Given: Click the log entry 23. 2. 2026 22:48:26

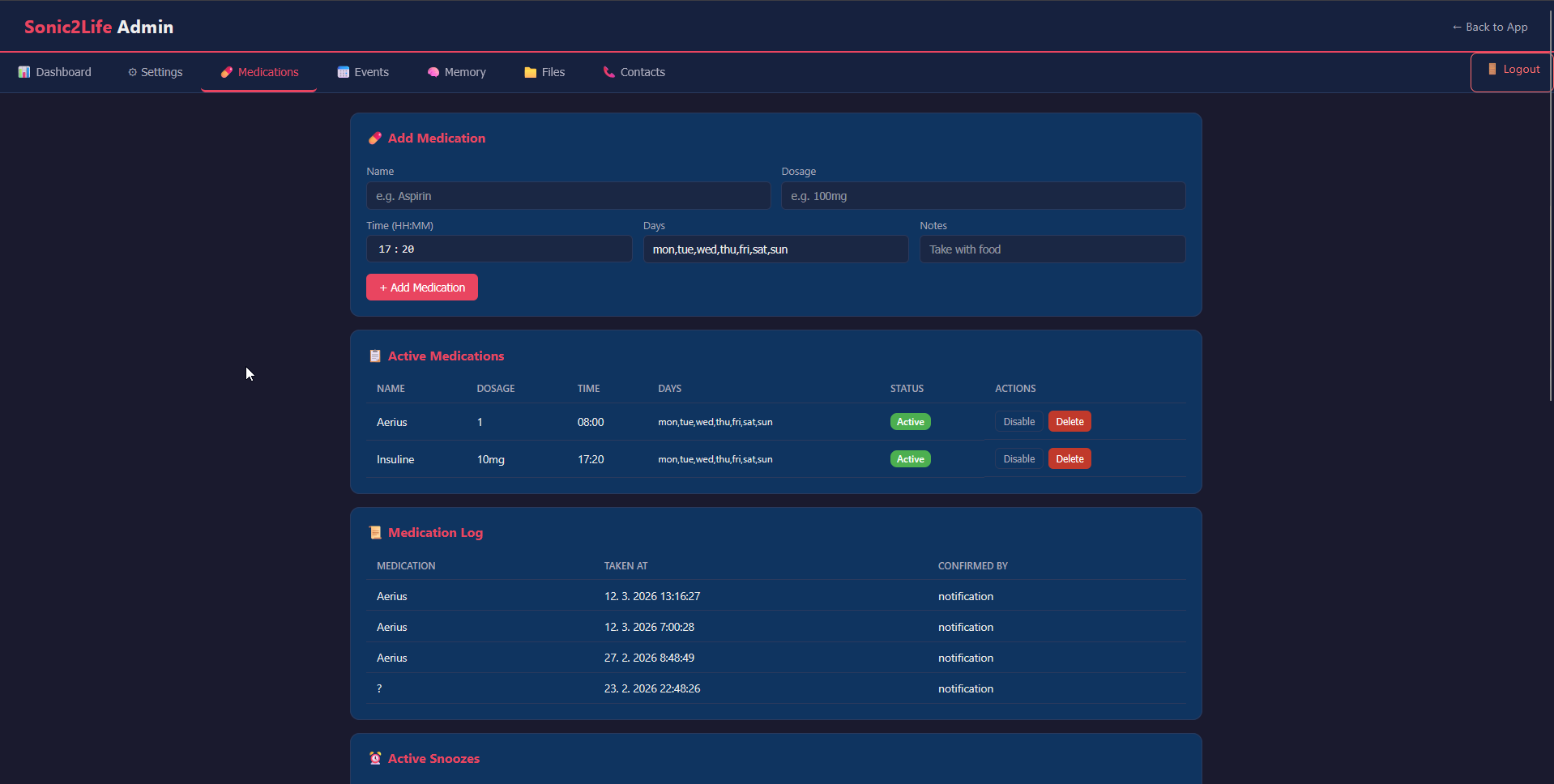Looking at the screenshot, I should 652,688.
